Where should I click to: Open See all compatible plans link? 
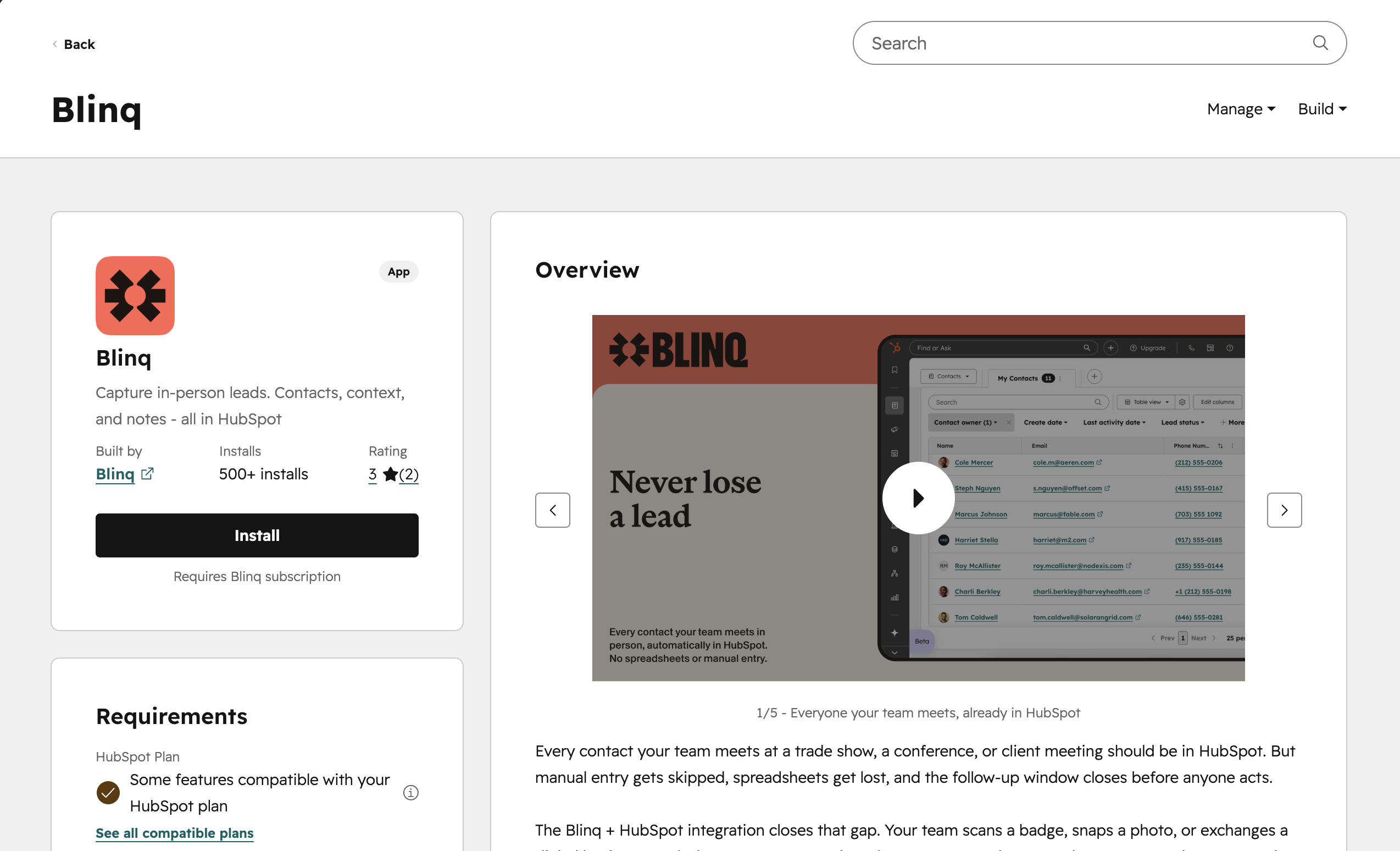(x=174, y=833)
